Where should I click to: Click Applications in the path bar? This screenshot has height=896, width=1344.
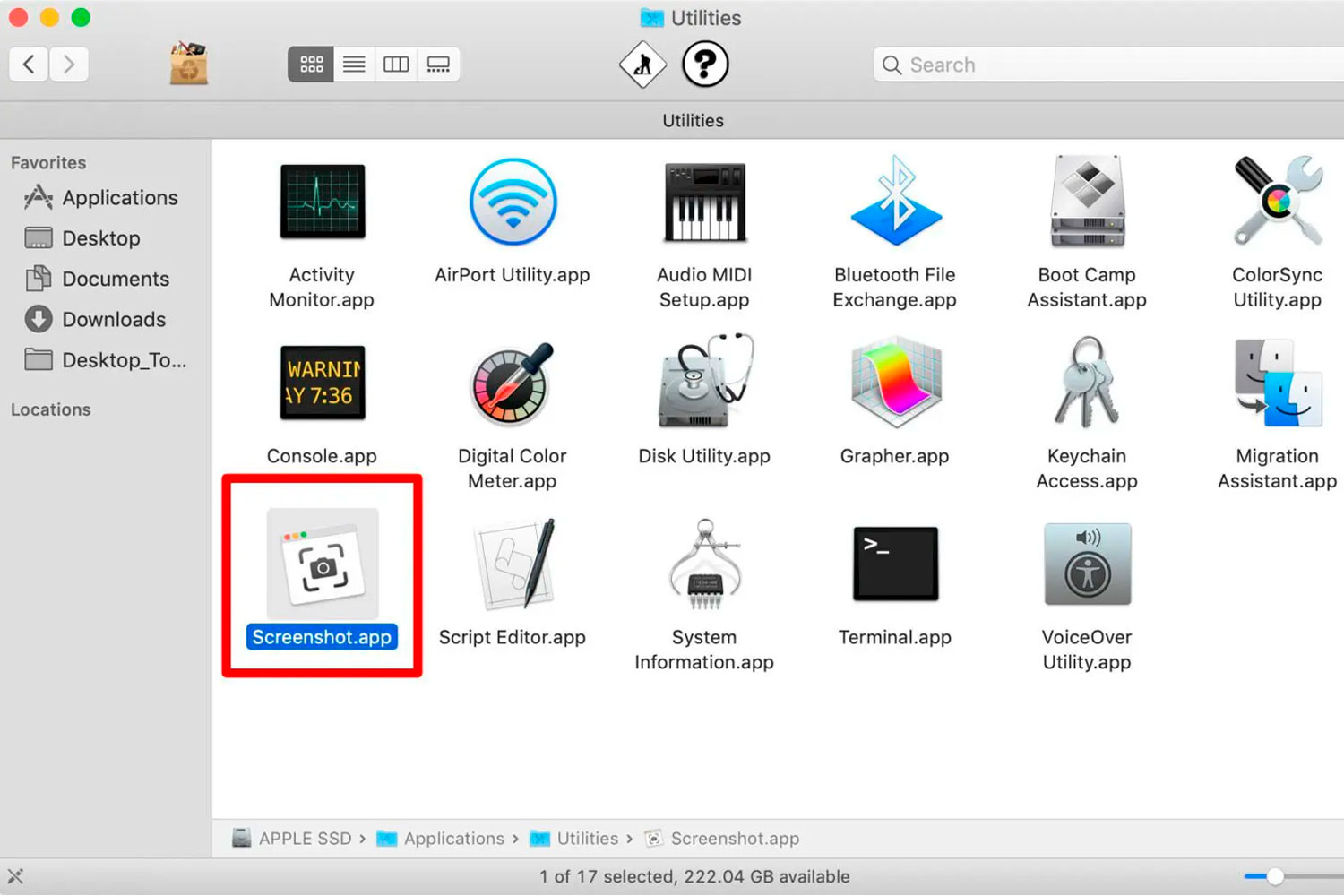click(x=441, y=839)
